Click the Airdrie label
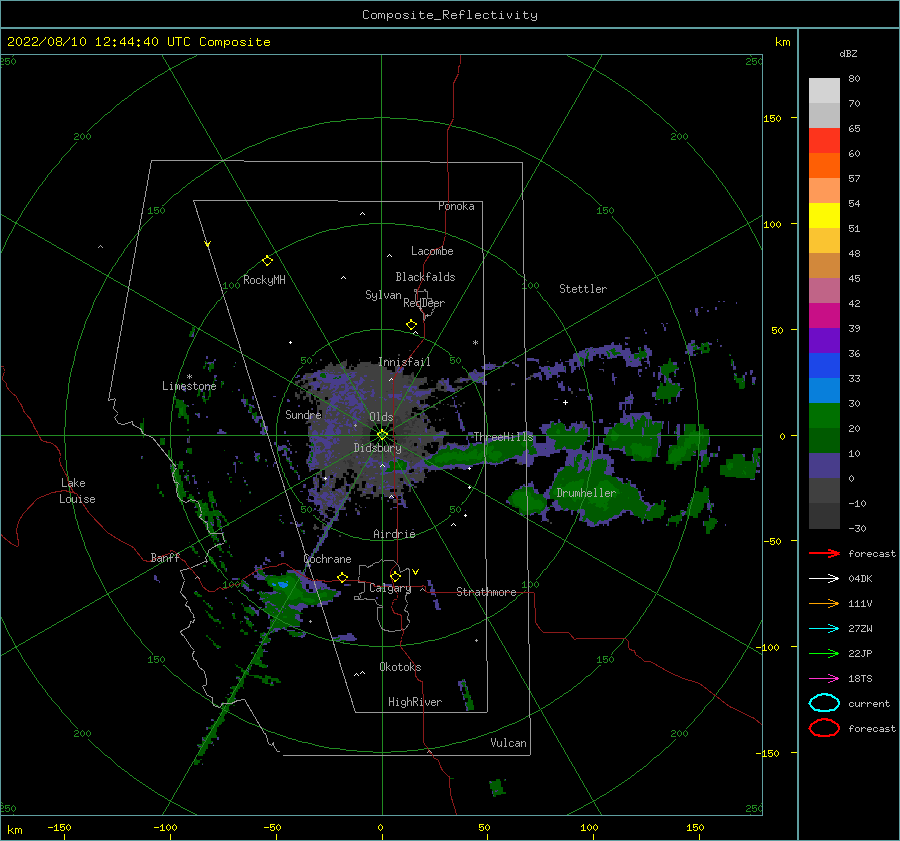 tap(394, 534)
